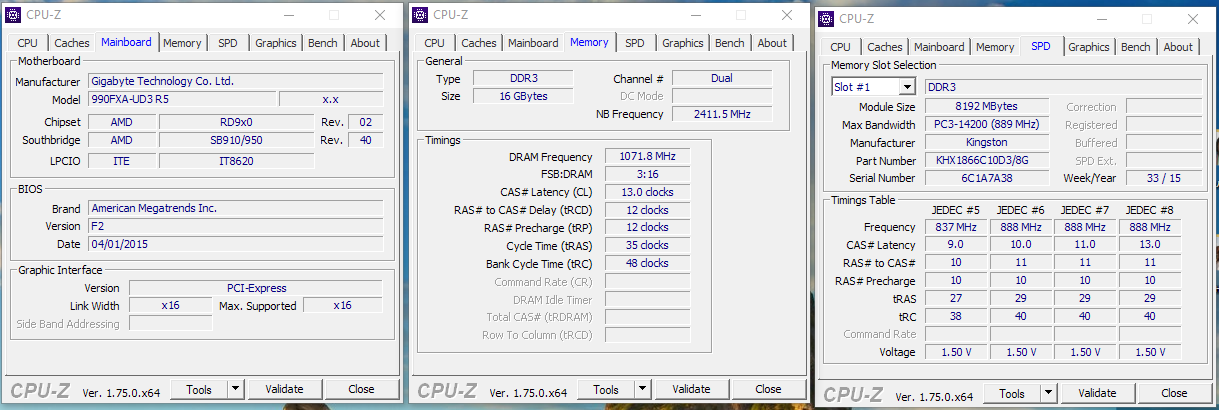
Task: Select About tab in the Memory window
Action: pyautogui.click(x=772, y=43)
